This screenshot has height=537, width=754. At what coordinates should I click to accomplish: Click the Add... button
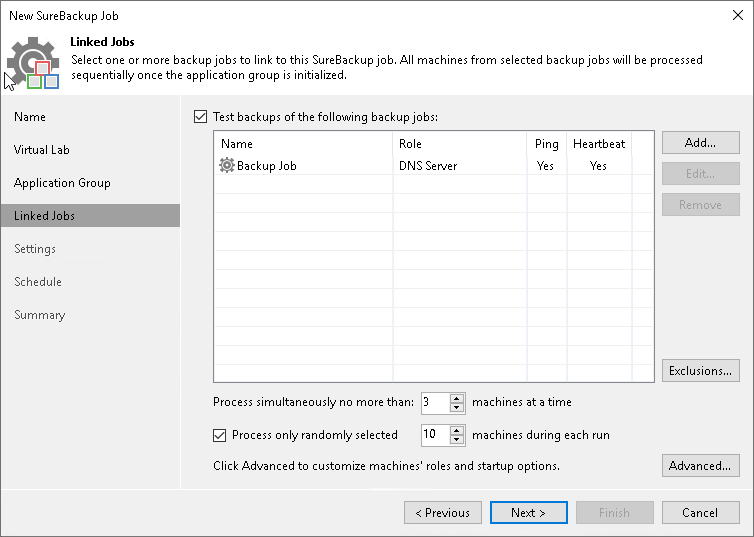[701, 143]
